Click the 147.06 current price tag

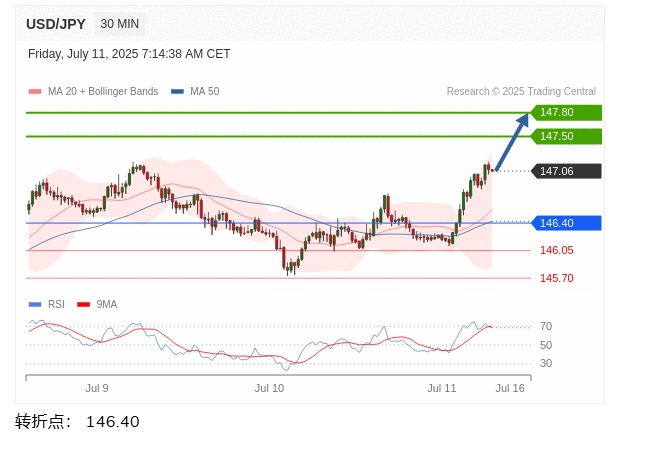(566, 171)
